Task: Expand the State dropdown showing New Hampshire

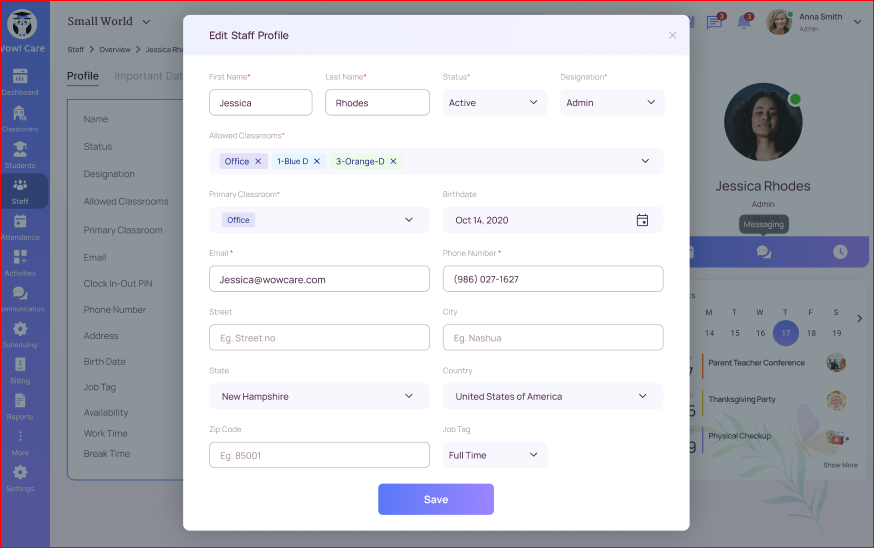Action: [319, 397]
